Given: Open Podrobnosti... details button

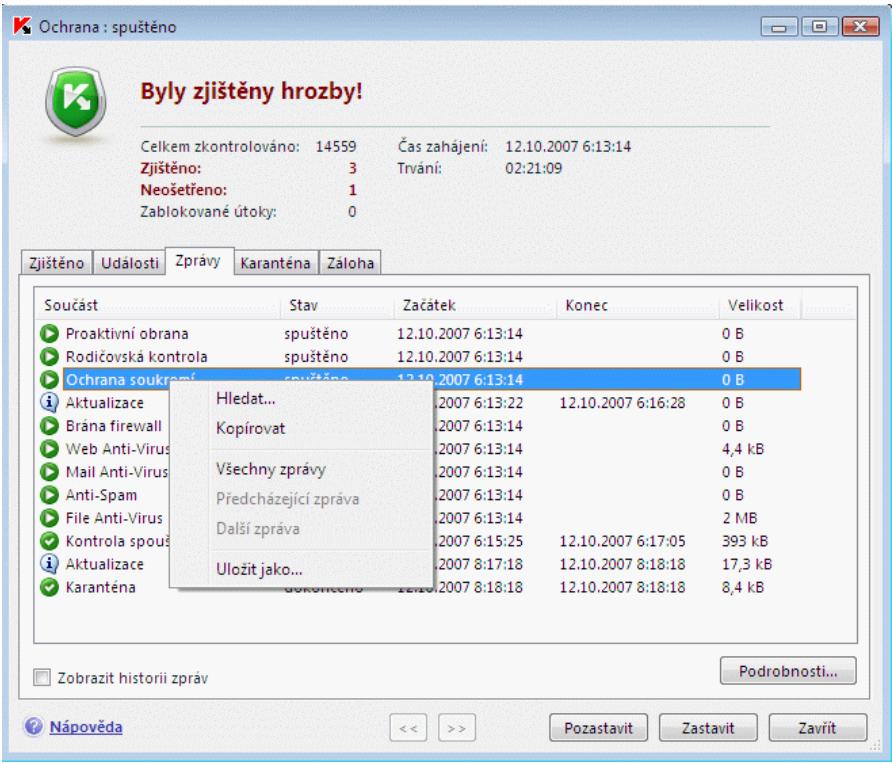Looking at the screenshot, I should click(788, 671).
